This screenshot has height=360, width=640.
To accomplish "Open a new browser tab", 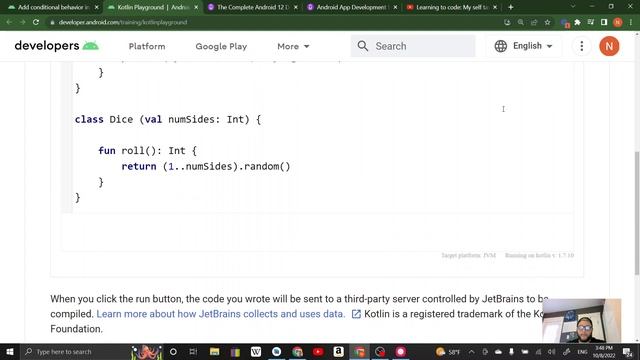I will pos(511,7).
